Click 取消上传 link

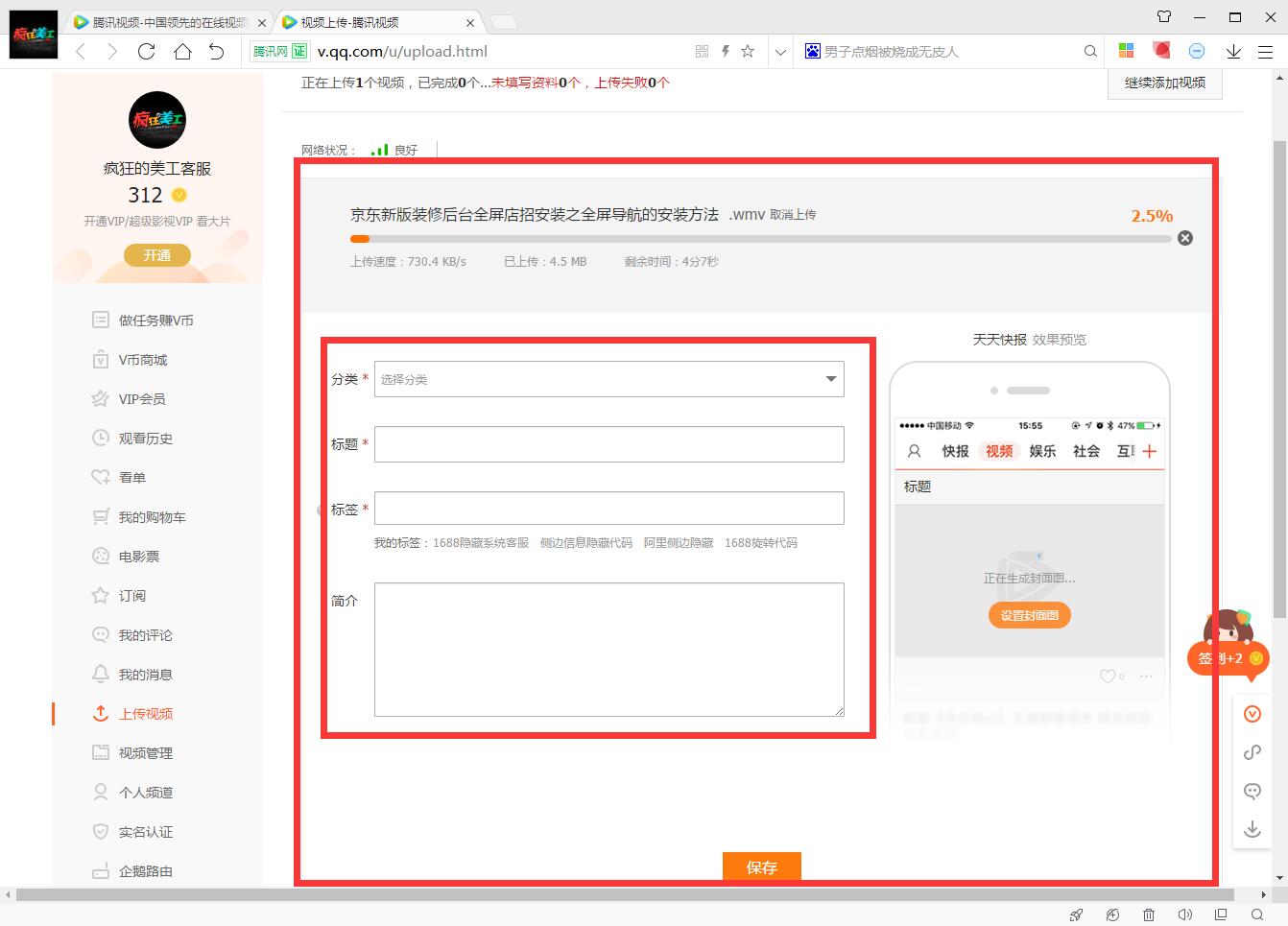pos(793,215)
